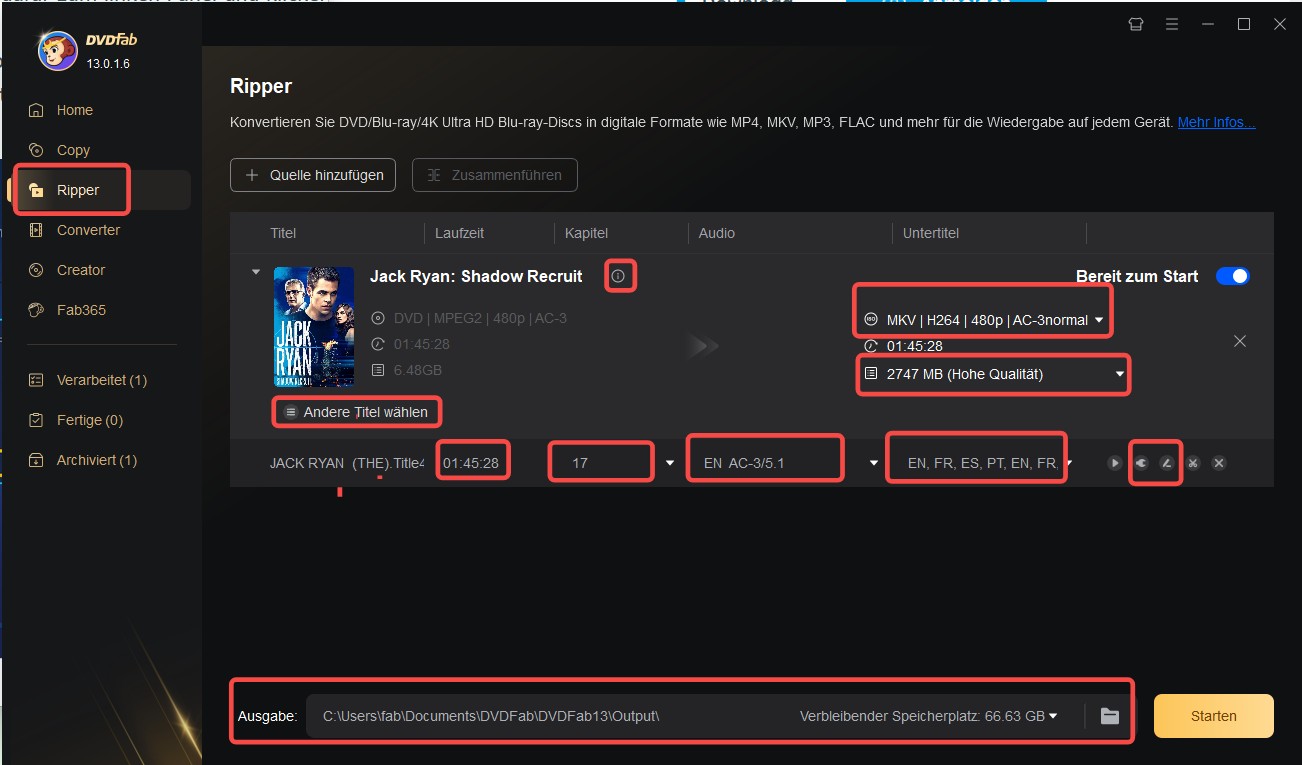
Task: Remove Jack Ryan source with the X
Action: 1240,341
